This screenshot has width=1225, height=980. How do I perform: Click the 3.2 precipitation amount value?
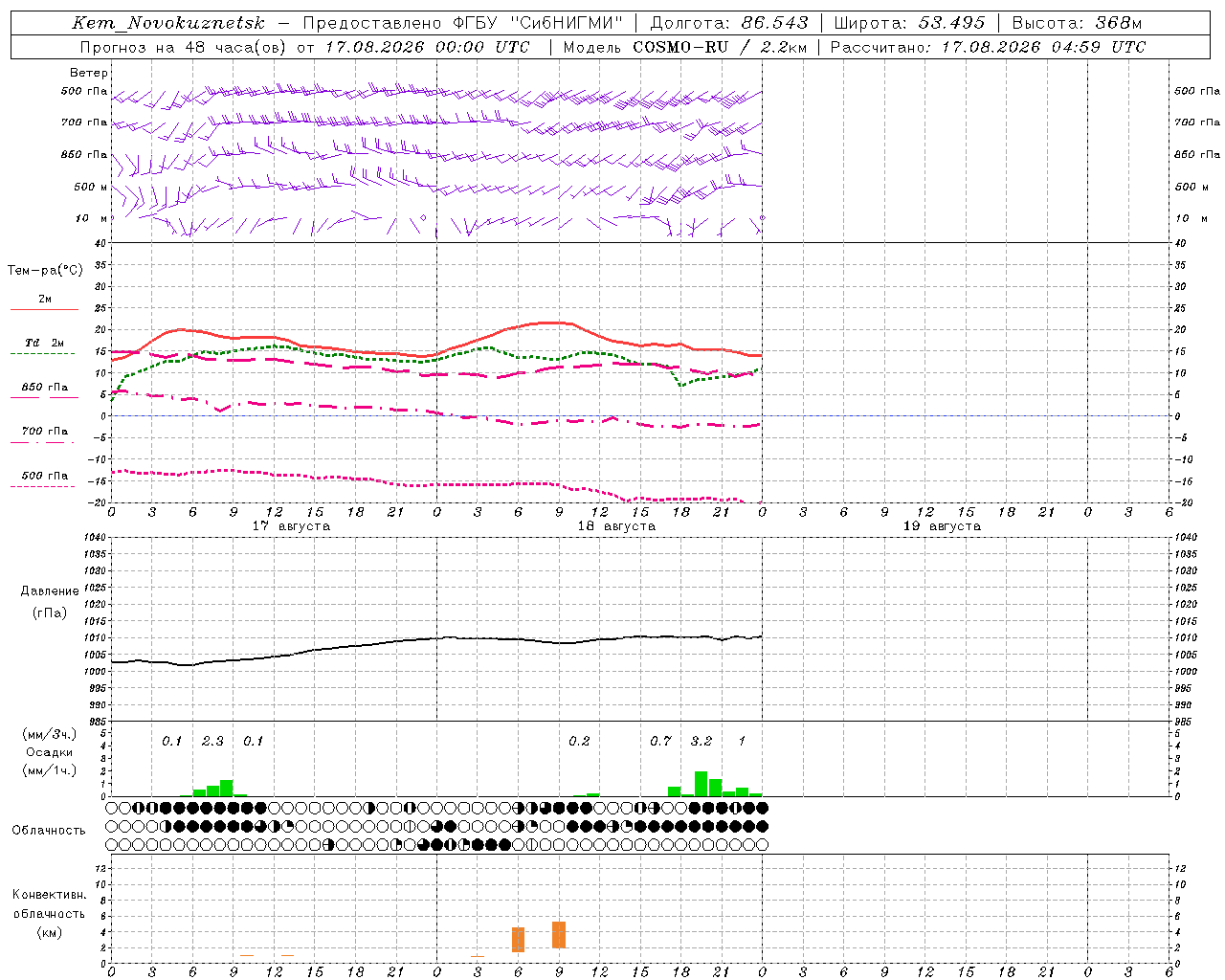(x=702, y=741)
